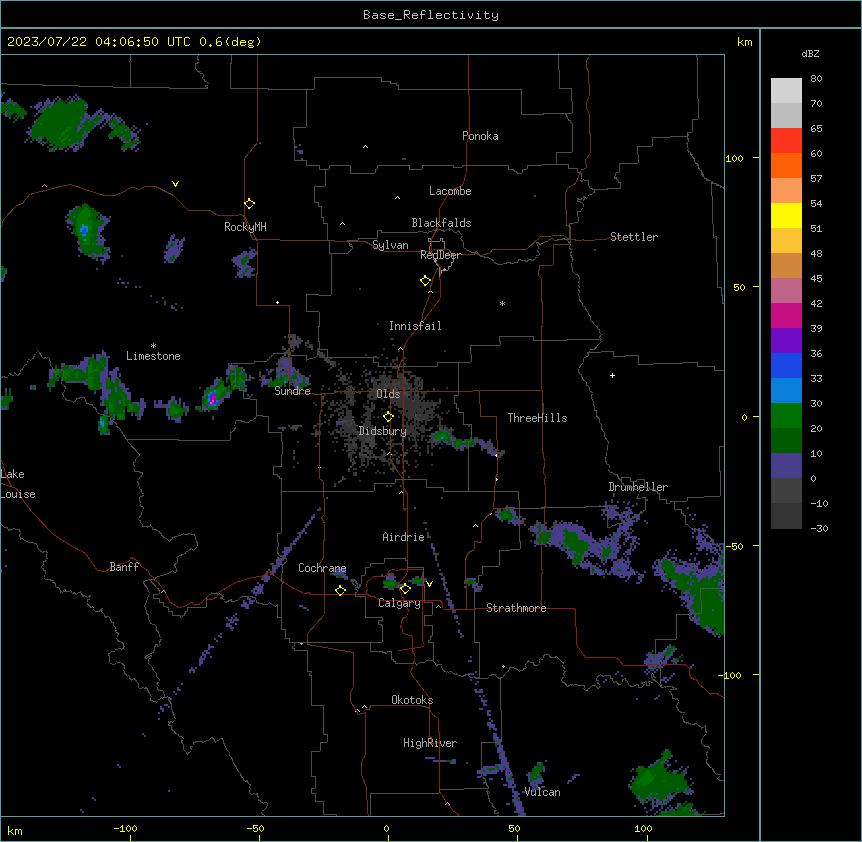This screenshot has width=862, height=842.
Task: Select the Cochrane label
Action: pyautogui.click(x=322, y=568)
